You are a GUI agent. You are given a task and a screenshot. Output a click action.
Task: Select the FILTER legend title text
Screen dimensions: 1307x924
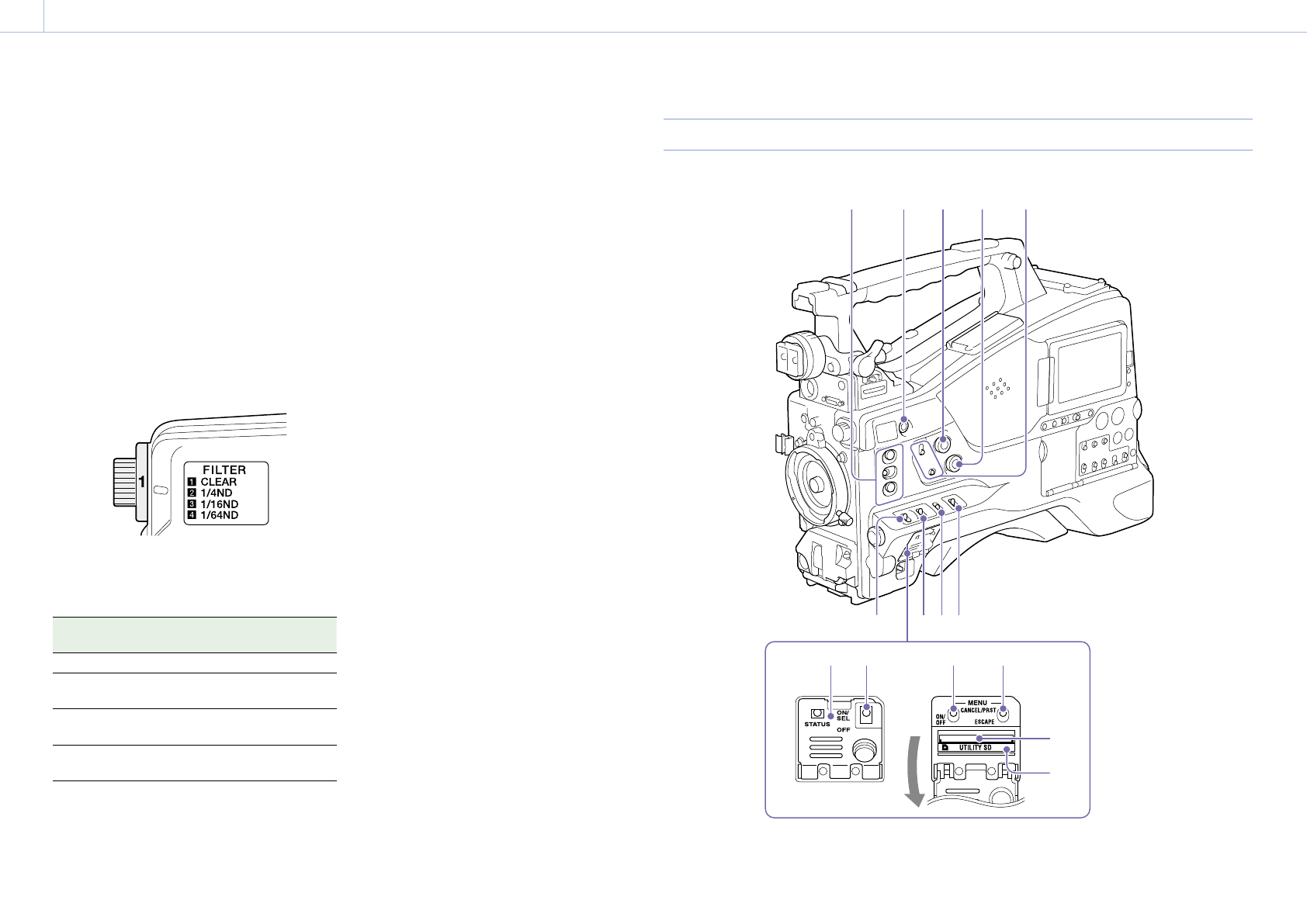click(x=224, y=469)
